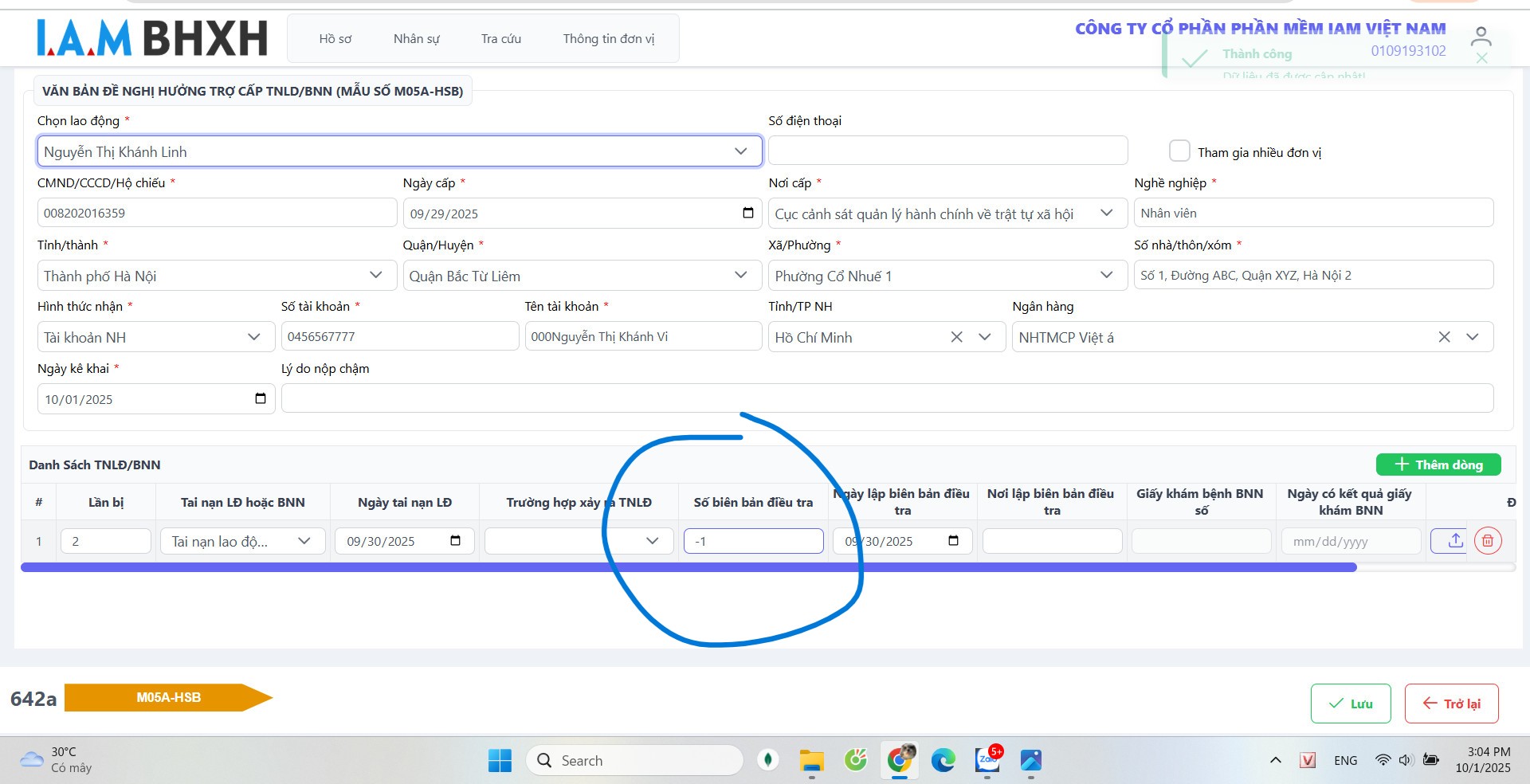Click the Ngày có kết quả giấy khám field

[x=1351, y=541]
